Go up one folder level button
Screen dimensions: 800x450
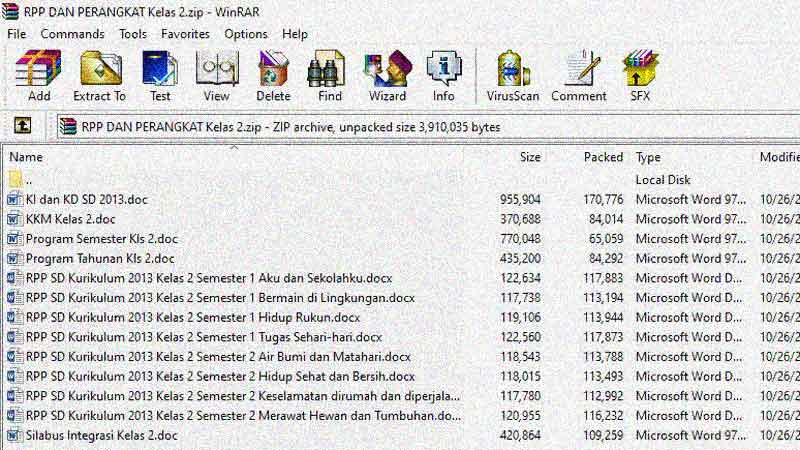click(22, 126)
